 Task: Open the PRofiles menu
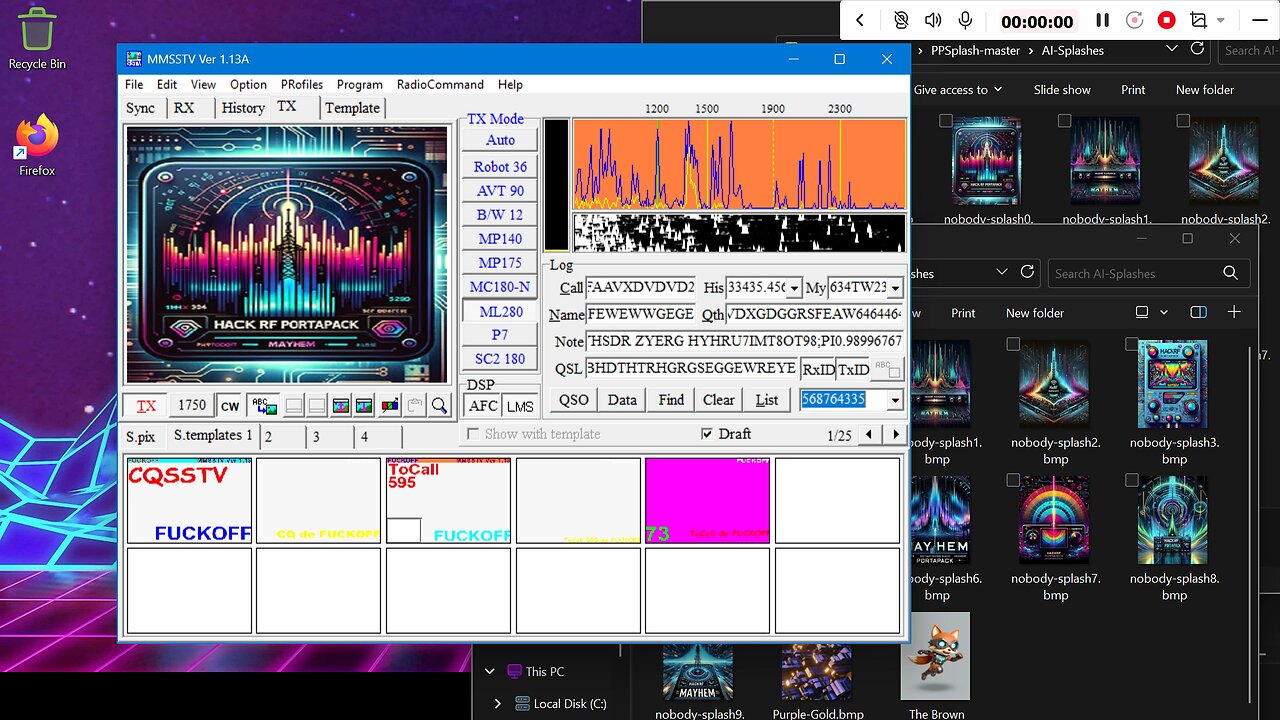pos(301,85)
